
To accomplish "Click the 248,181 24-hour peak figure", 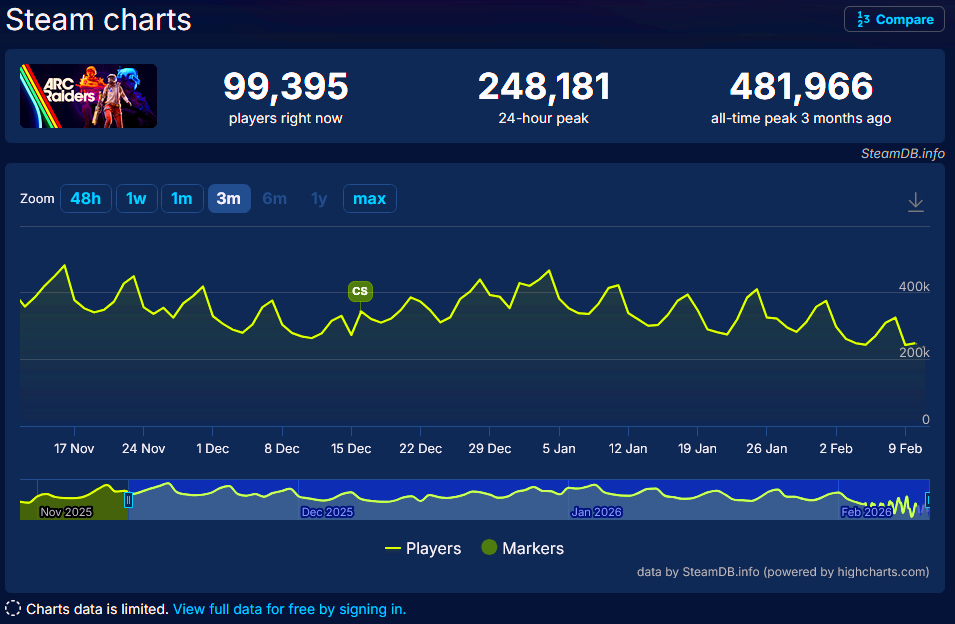I will pos(544,86).
